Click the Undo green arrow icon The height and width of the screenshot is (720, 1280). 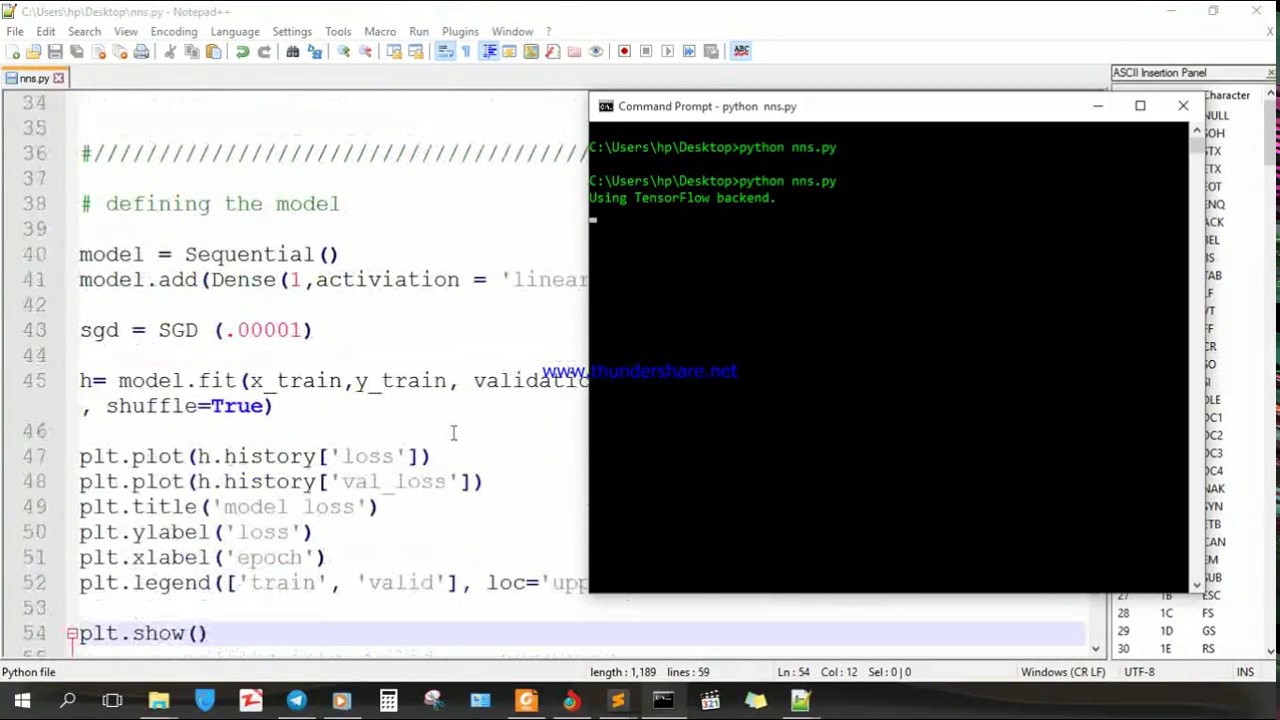click(242, 51)
